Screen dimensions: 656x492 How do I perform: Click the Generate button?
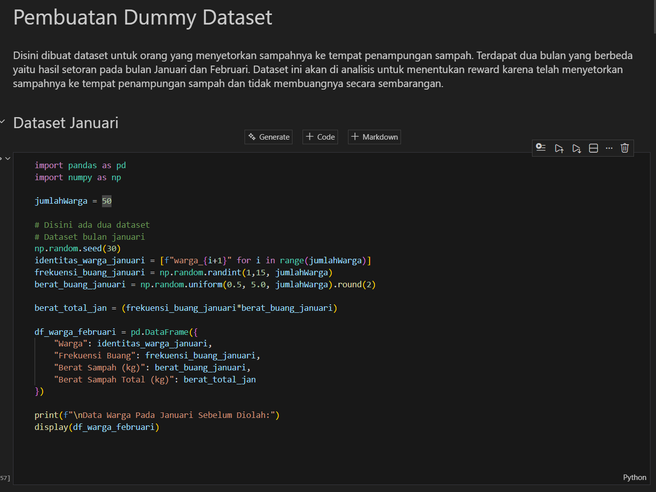(x=269, y=137)
